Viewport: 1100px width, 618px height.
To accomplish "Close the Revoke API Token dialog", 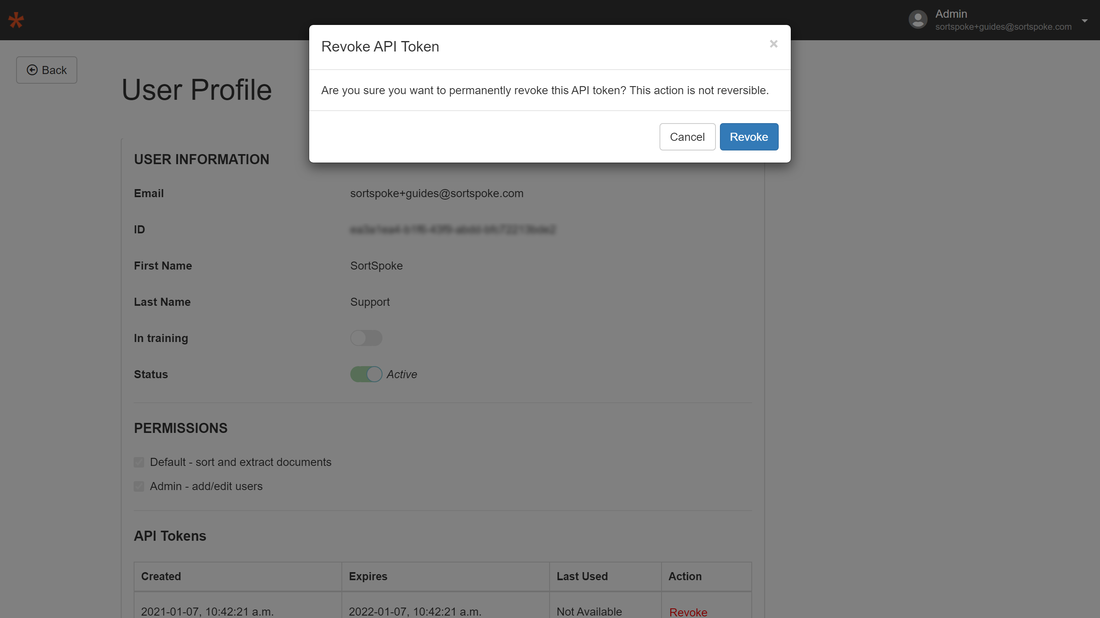I will pyautogui.click(x=773, y=44).
